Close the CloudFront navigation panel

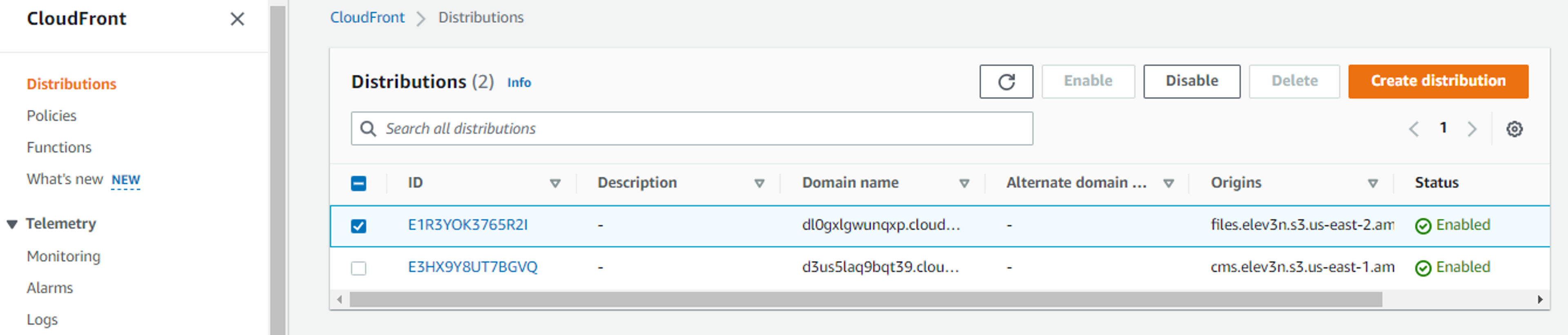(237, 20)
